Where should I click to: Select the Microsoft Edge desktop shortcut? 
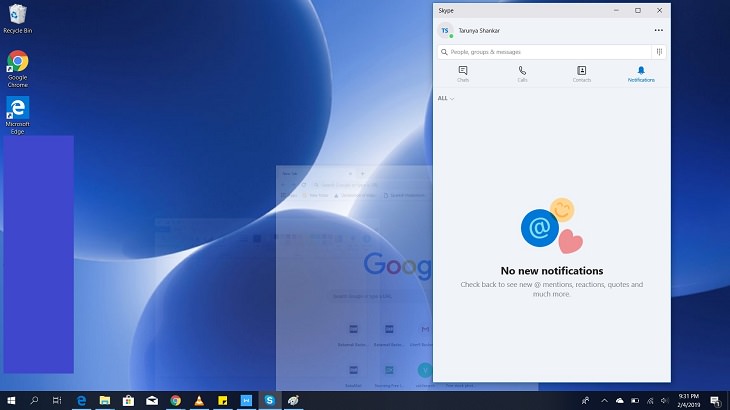pyautogui.click(x=18, y=115)
